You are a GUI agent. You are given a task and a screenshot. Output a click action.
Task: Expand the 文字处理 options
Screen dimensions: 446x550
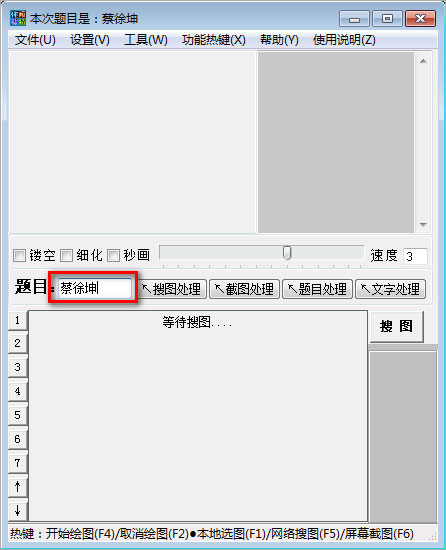(391, 289)
